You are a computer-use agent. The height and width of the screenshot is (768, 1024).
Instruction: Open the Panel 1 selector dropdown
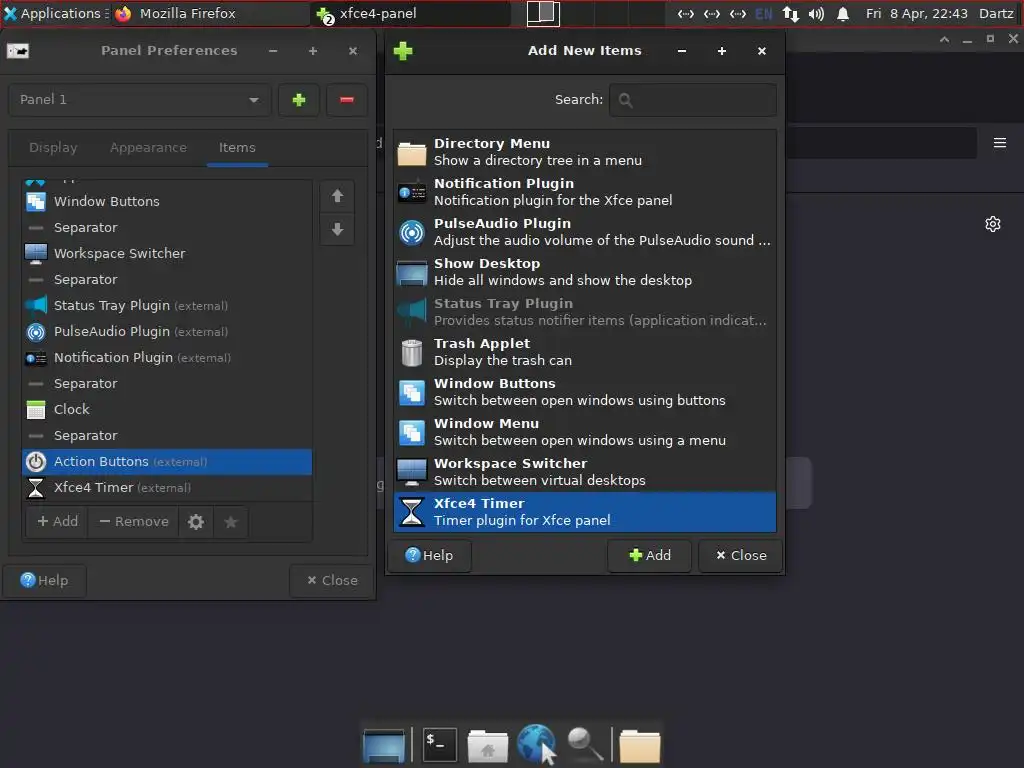click(x=140, y=100)
